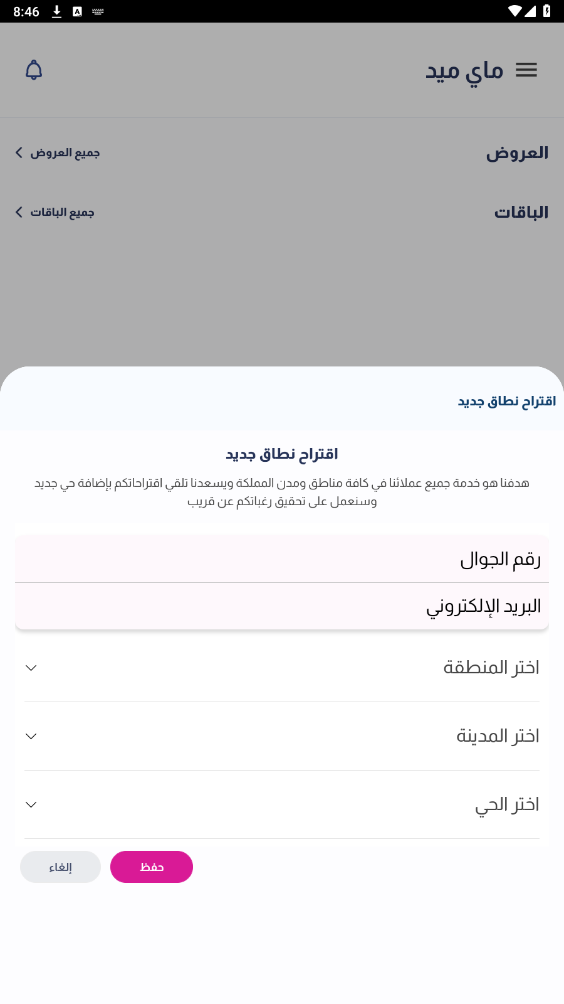
Task: Click the إلغاء cancel button
Action: tap(60, 867)
